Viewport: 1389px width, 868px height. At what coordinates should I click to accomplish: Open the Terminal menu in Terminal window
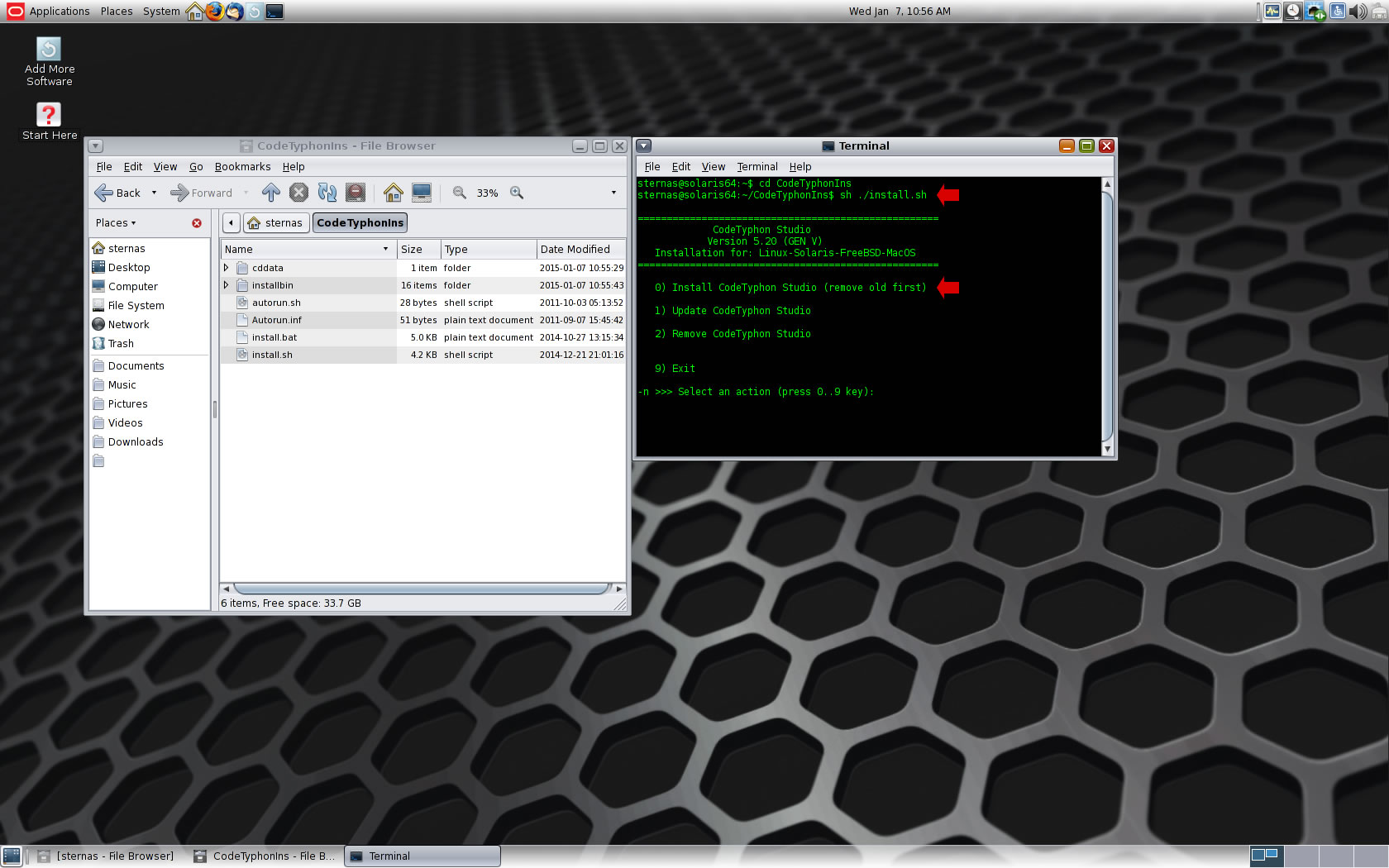tap(757, 167)
